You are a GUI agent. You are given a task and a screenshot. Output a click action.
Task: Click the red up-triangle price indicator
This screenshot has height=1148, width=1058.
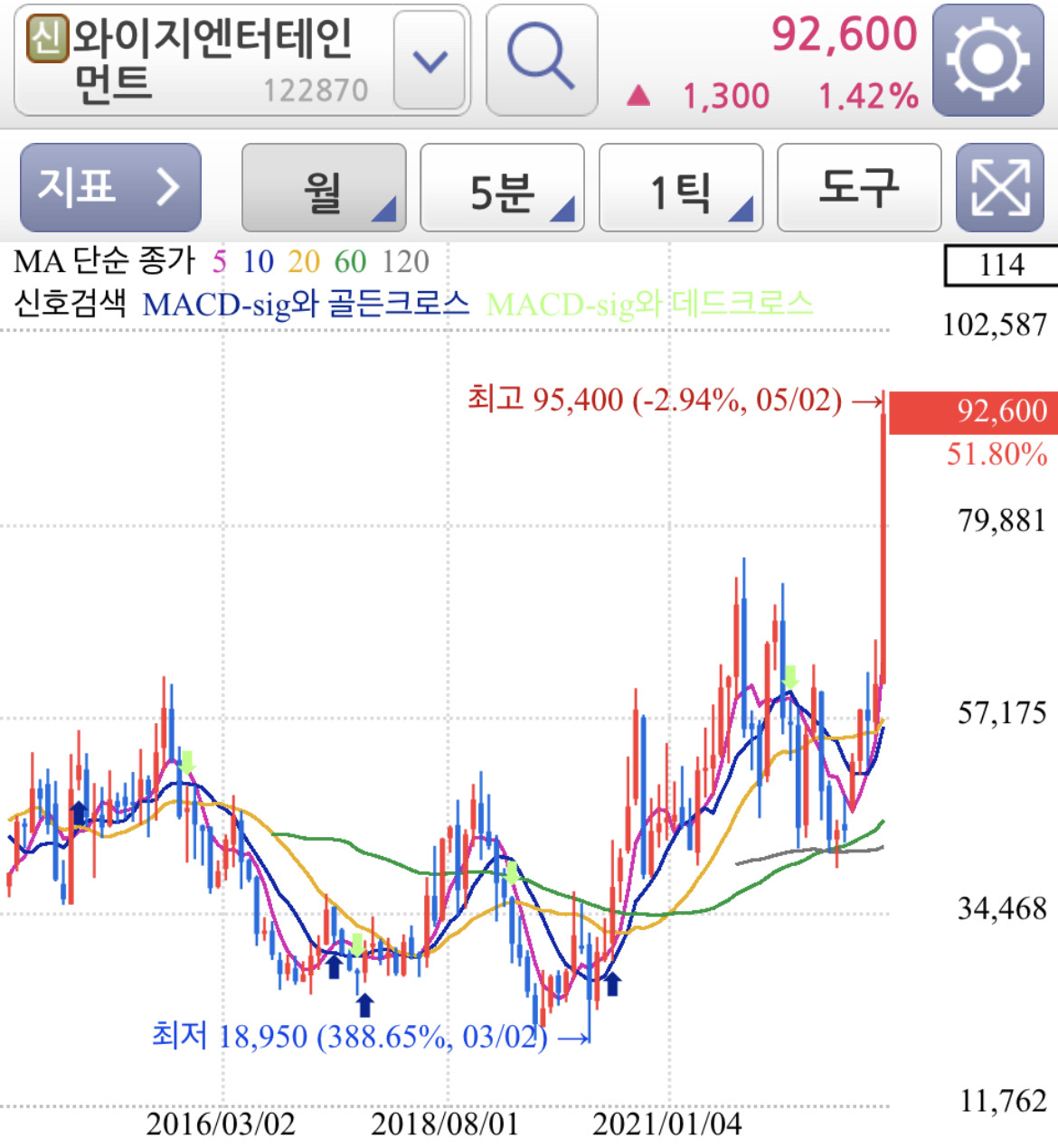[x=638, y=95]
